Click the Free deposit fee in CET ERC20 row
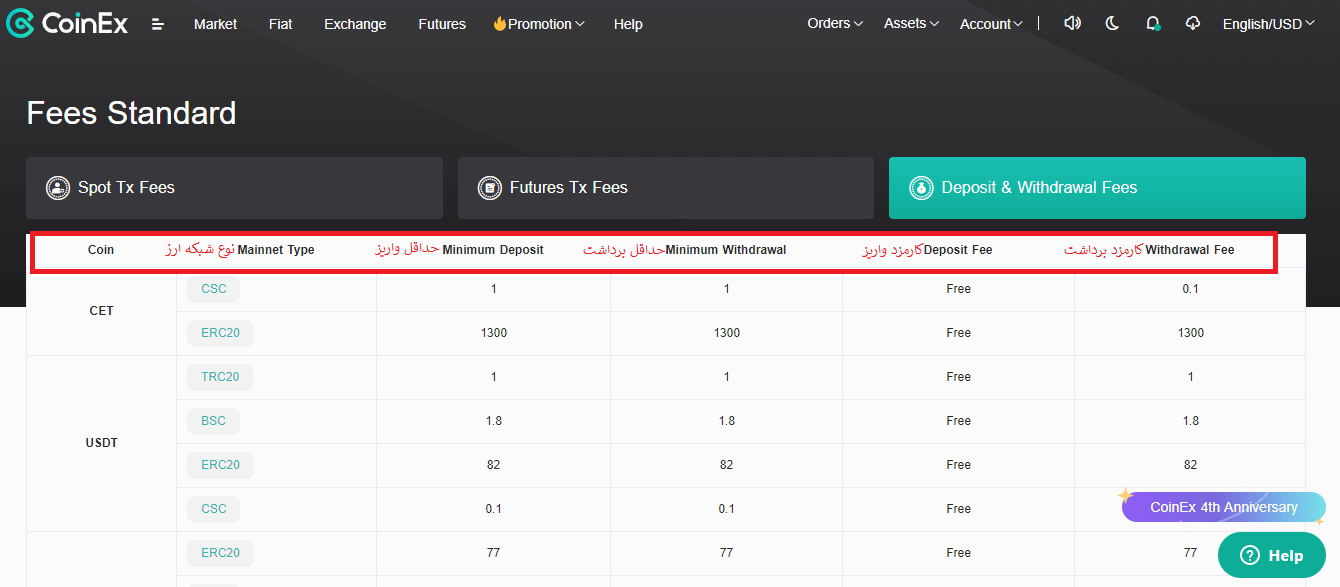 coord(958,333)
